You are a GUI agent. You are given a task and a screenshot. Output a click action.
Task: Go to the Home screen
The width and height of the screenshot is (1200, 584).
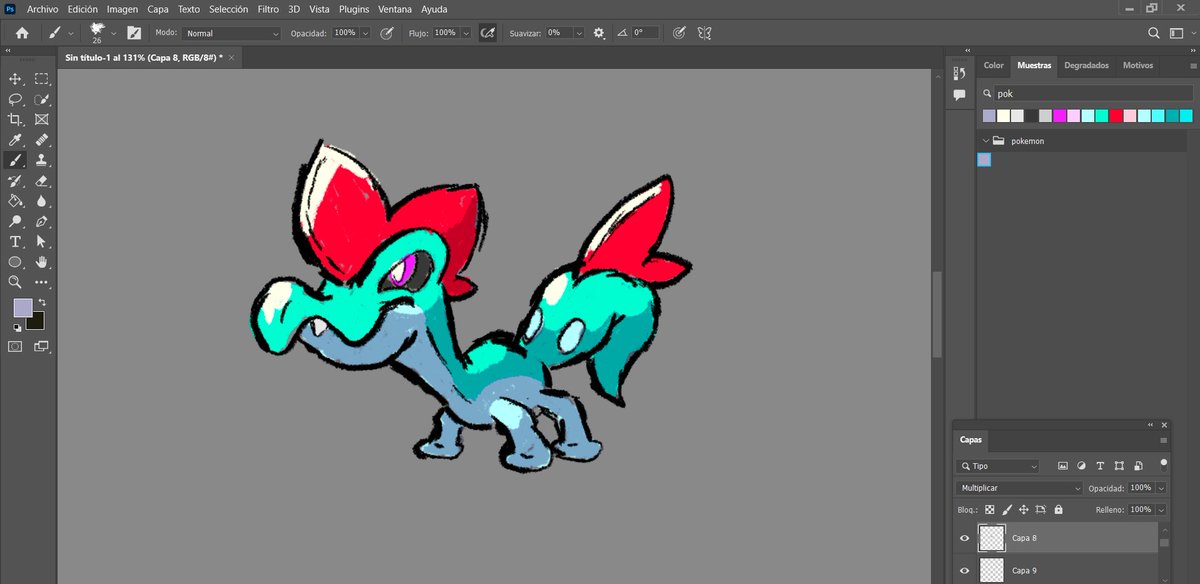[22, 33]
